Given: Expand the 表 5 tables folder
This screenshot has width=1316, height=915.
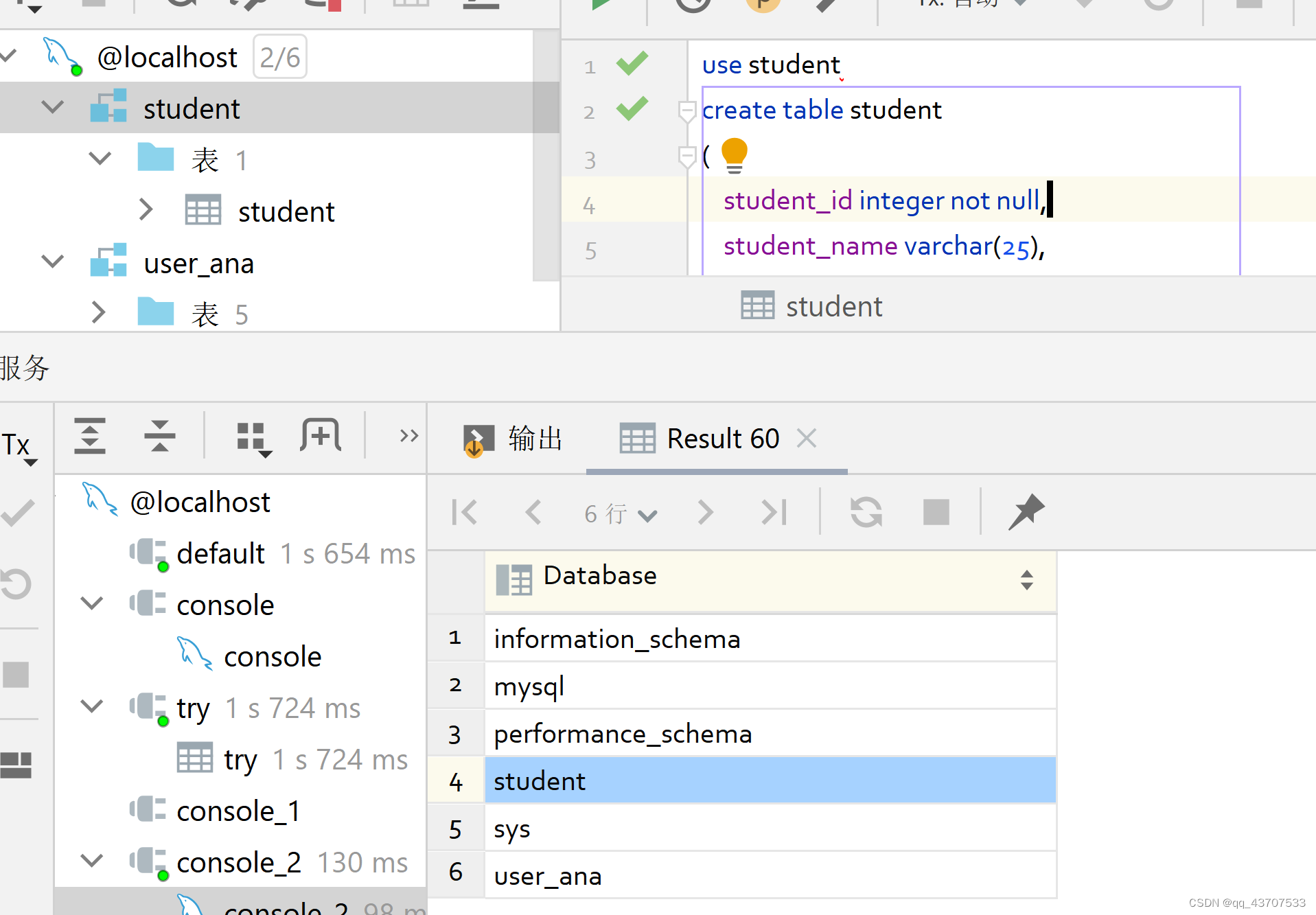Looking at the screenshot, I should (x=98, y=312).
